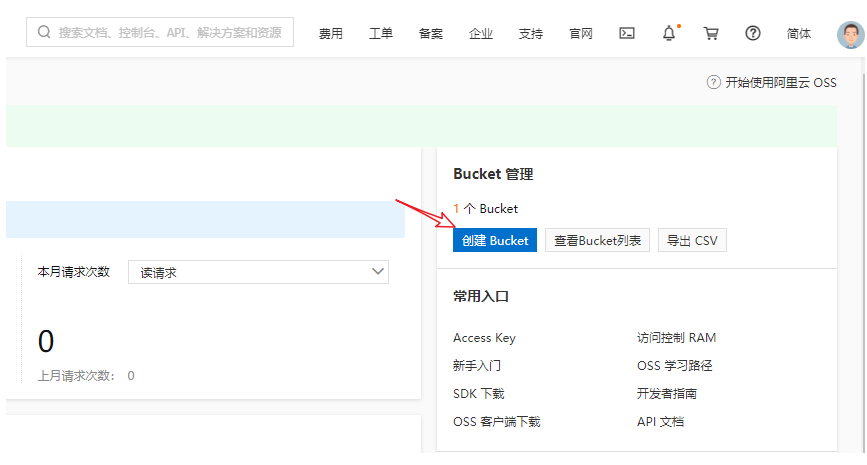Open the 费用 menu
Screen dimensions: 867x465
click(331, 34)
